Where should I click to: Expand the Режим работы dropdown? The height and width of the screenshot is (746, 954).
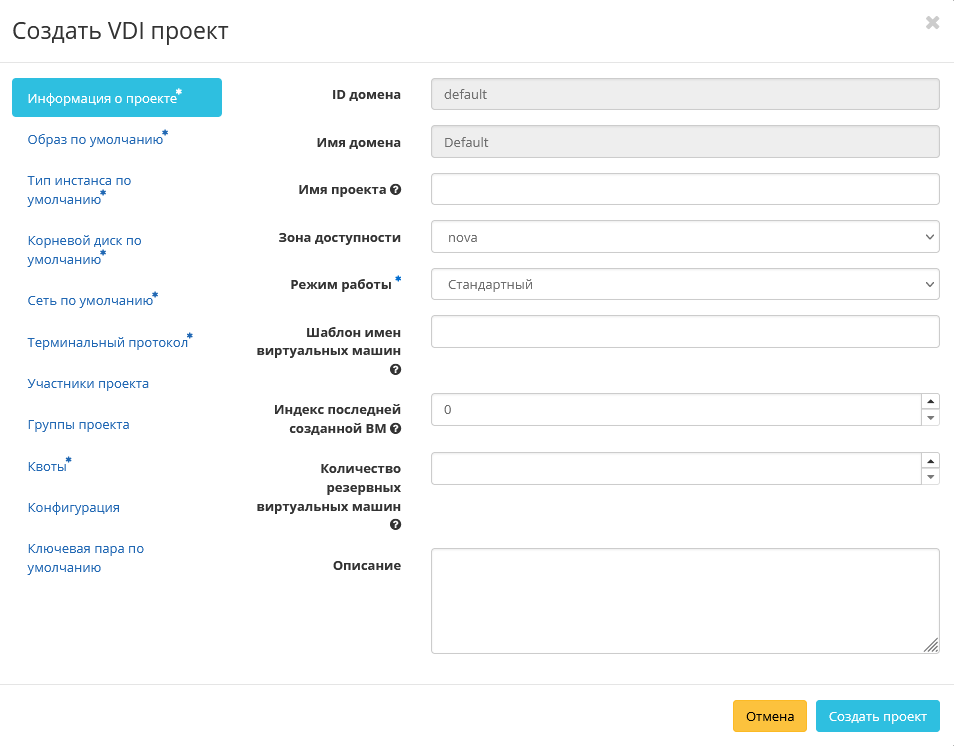pyautogui.click(x=685, y=285)
